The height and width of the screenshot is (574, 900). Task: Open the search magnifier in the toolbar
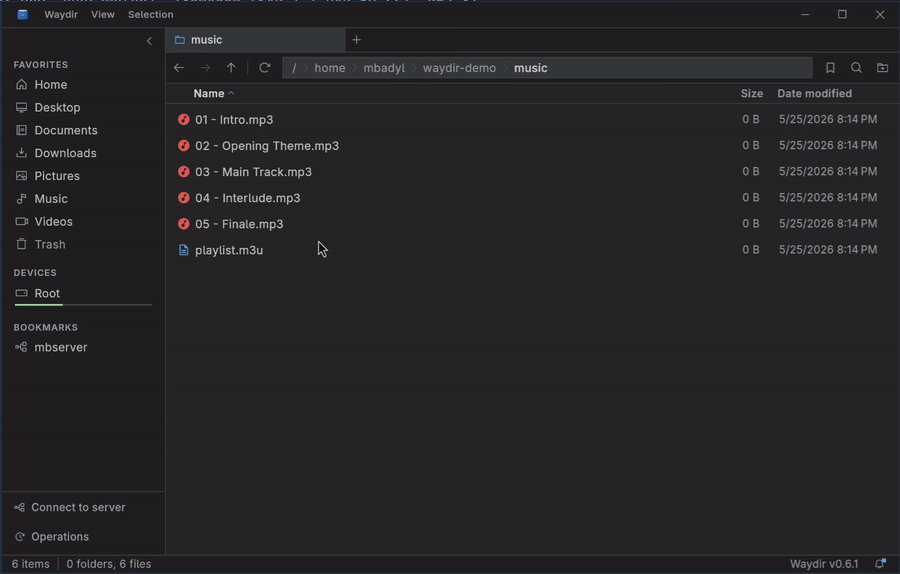click(856, 68)
